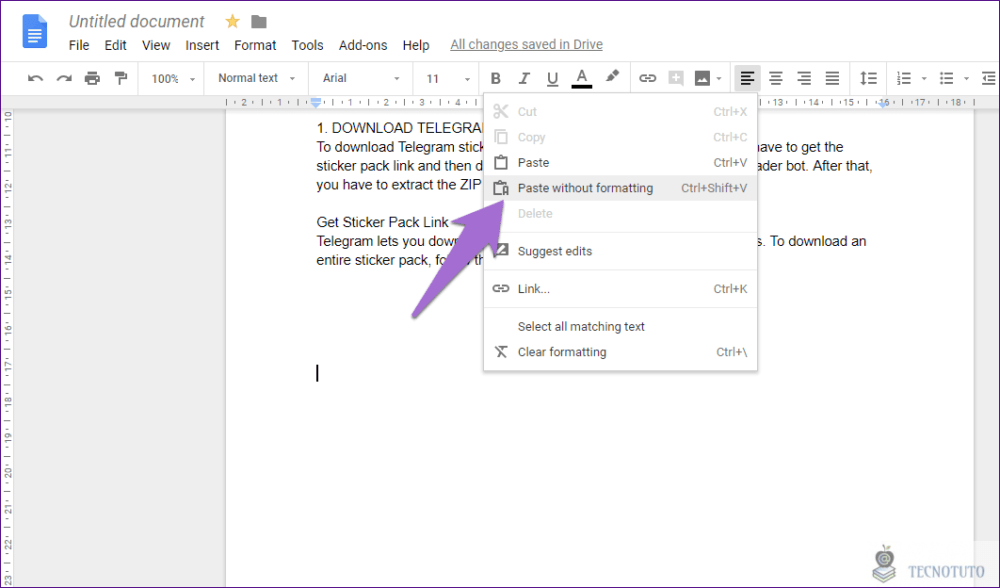Click the Add comment toolbar icon

(675, 78)
